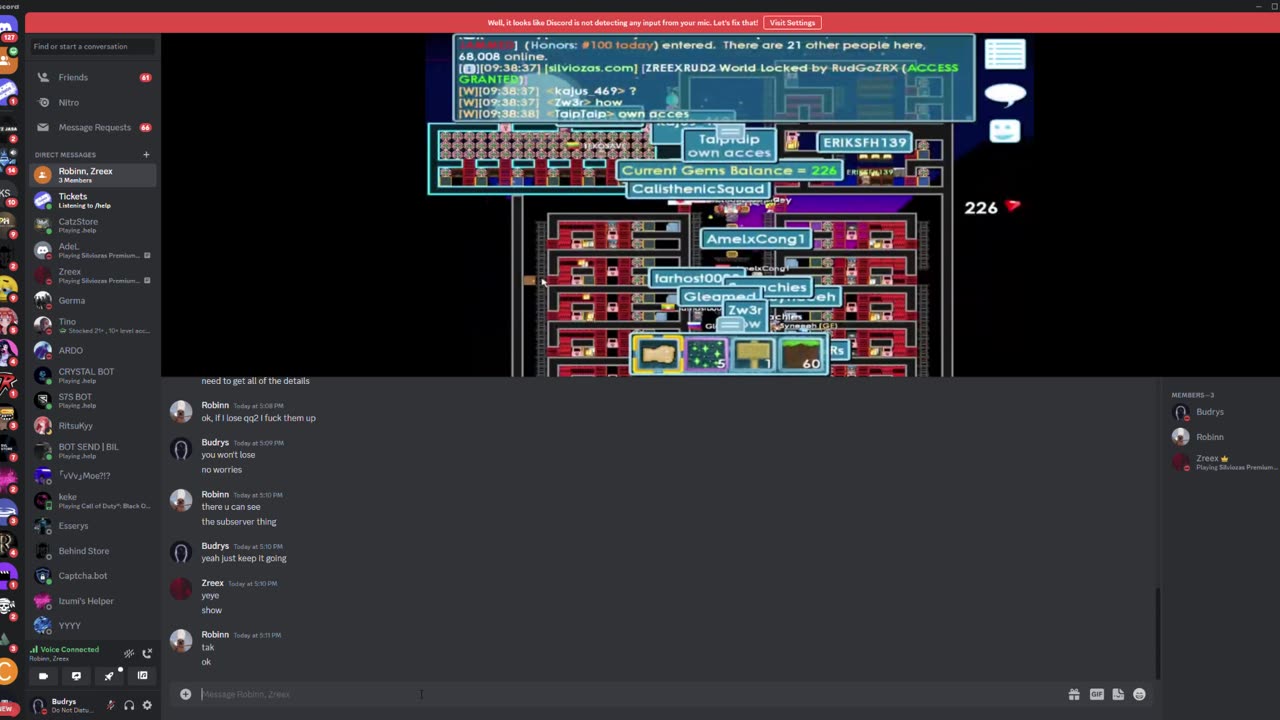Open the Tino conversation

point(93,325)
